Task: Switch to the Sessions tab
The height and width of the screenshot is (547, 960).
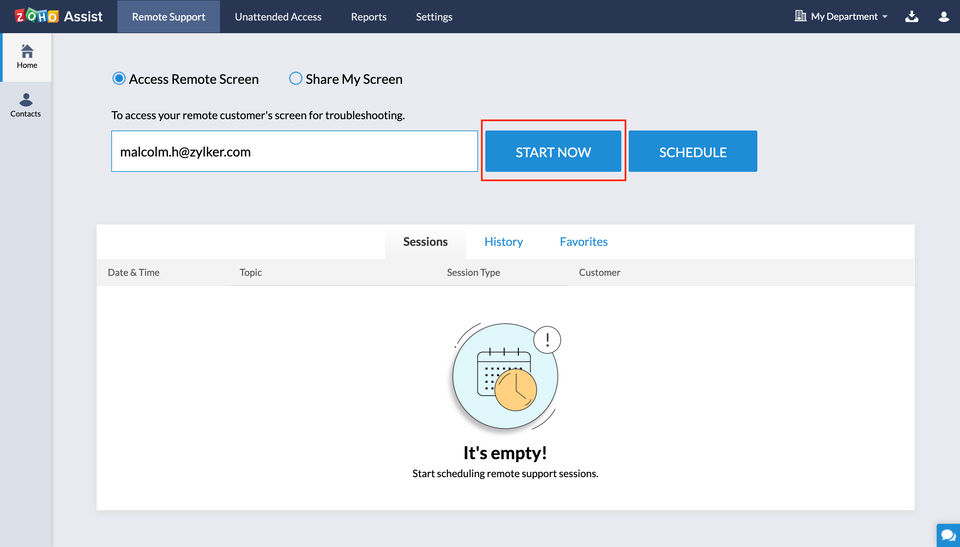Action: tap(426, 242)
